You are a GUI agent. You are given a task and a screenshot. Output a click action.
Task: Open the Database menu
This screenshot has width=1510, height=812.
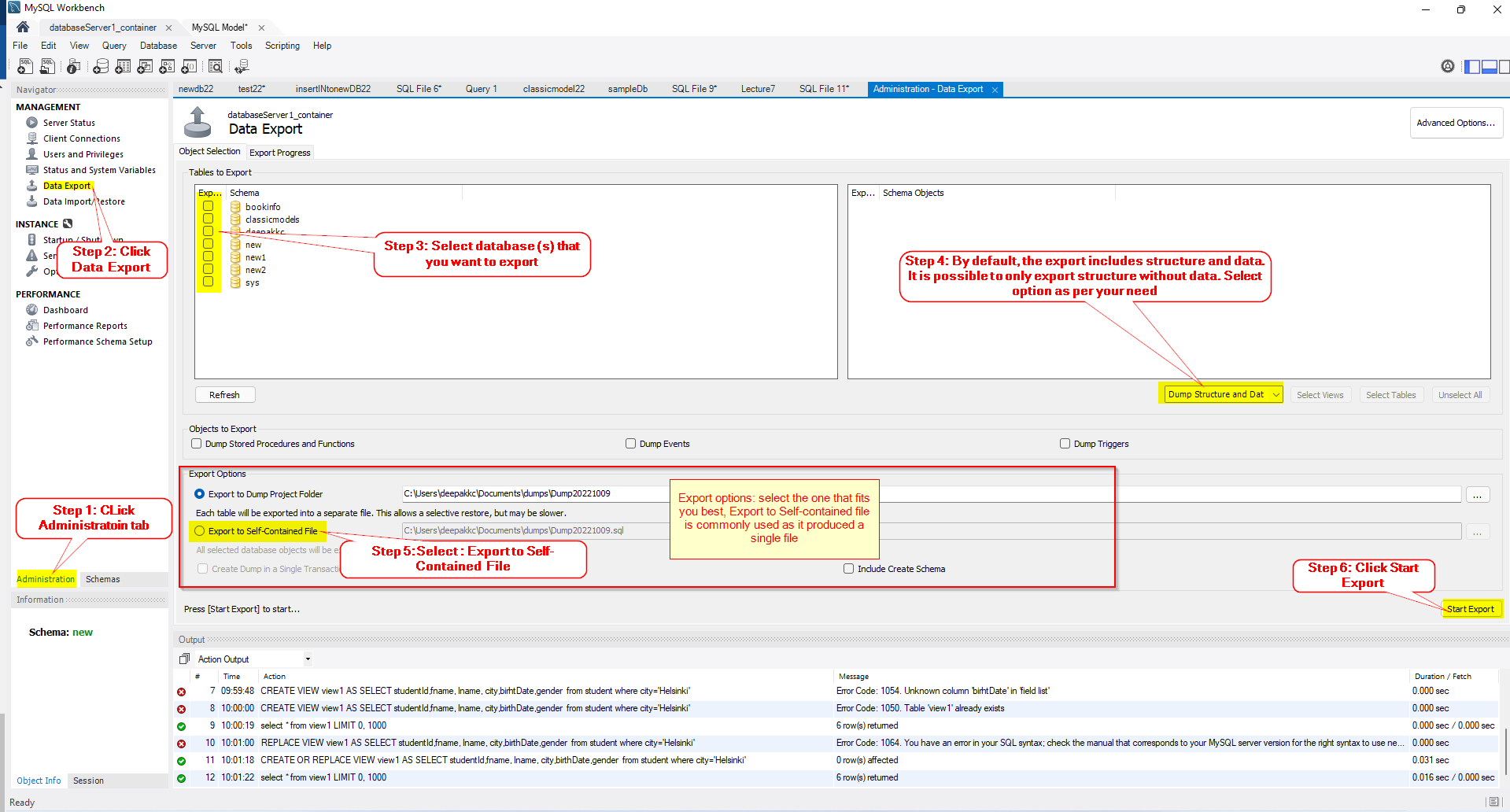point(158,46)
